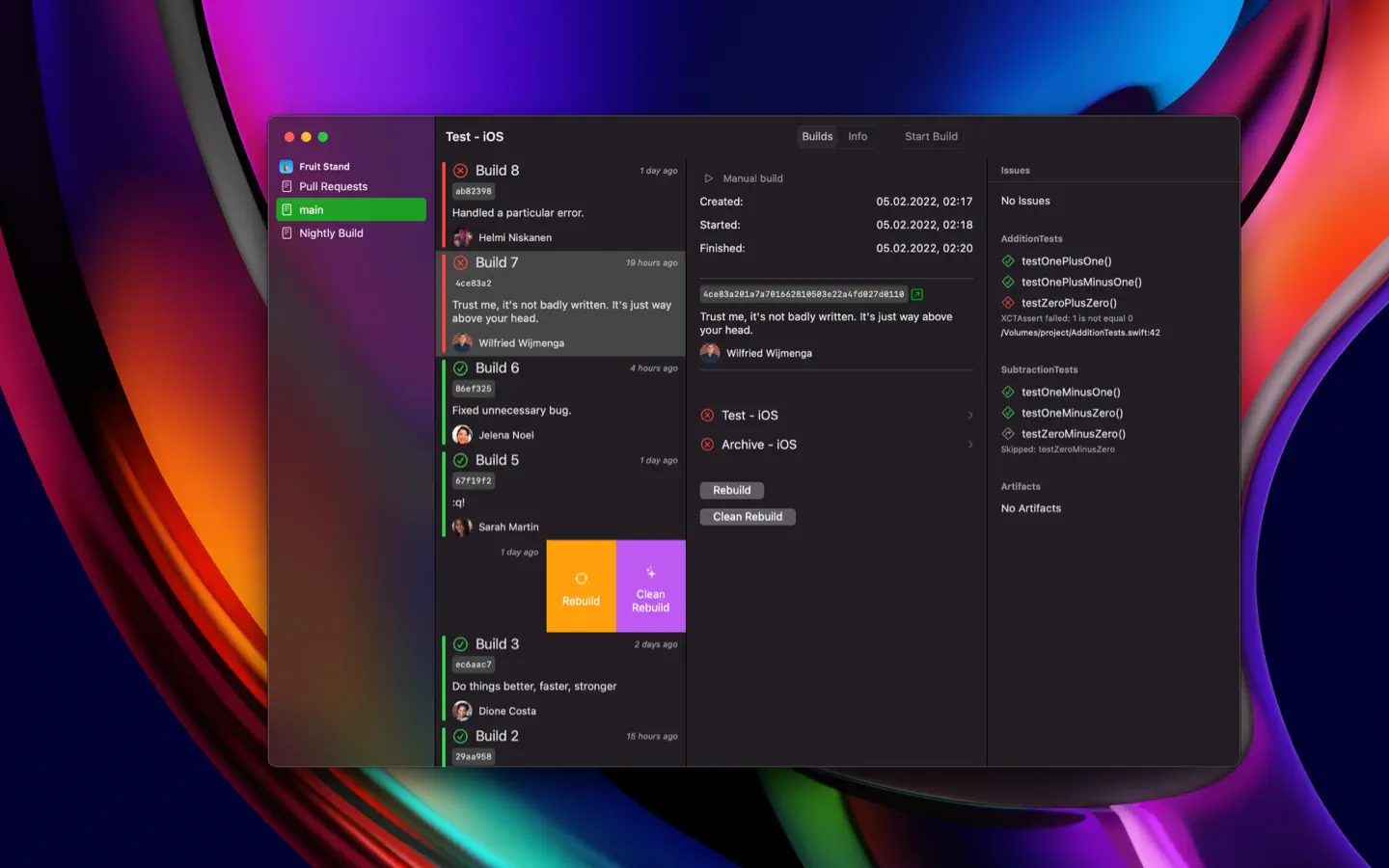The image size is (1389, 868).
Task: Click the success checkmark icon on Build 5
Action: coord(460,460)
